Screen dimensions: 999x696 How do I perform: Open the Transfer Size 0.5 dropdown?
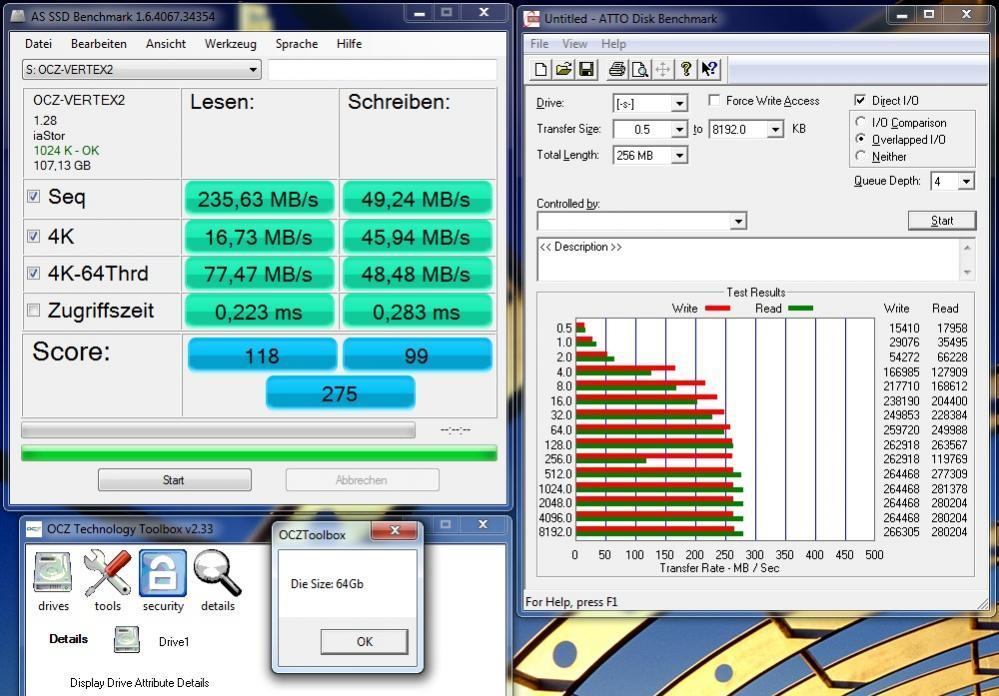pyautogui.click(x=680, y=129)
